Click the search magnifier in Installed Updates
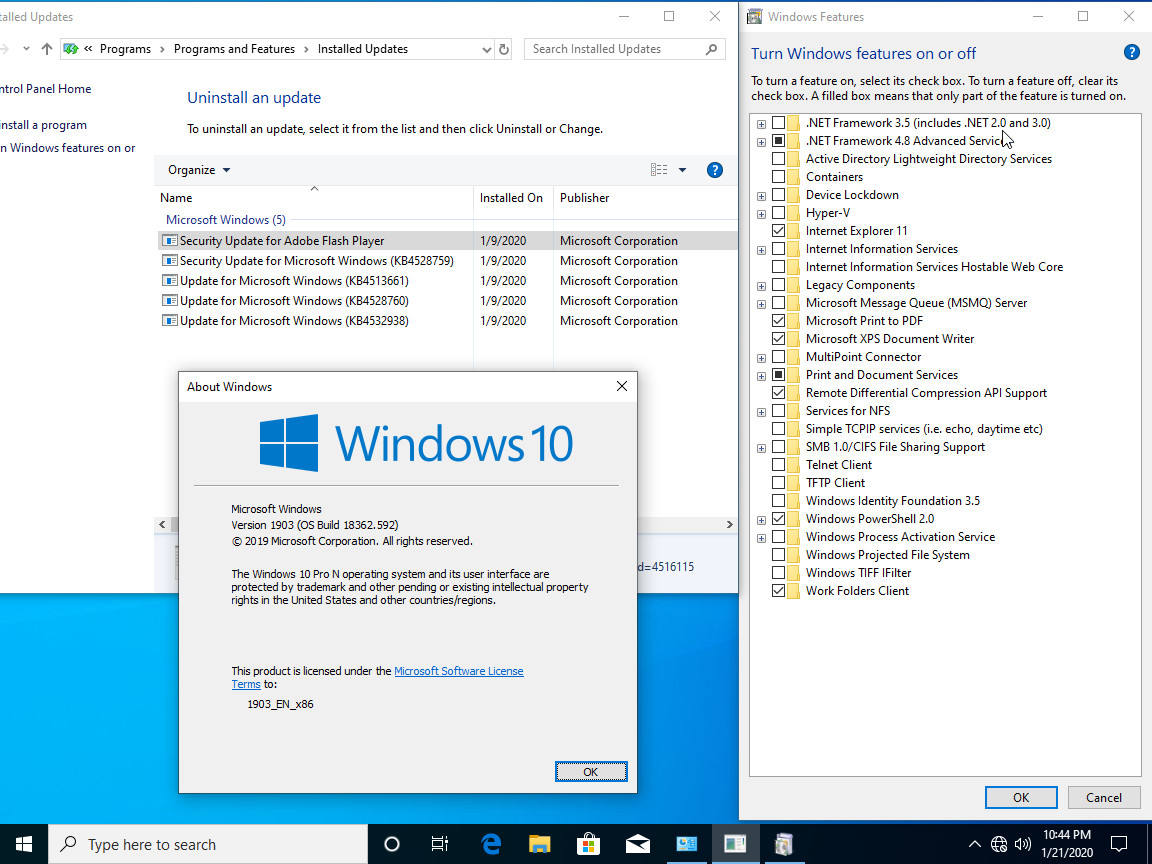This screenshot has height=864, width=1152. pyautogui.click(x=710, y=49)
